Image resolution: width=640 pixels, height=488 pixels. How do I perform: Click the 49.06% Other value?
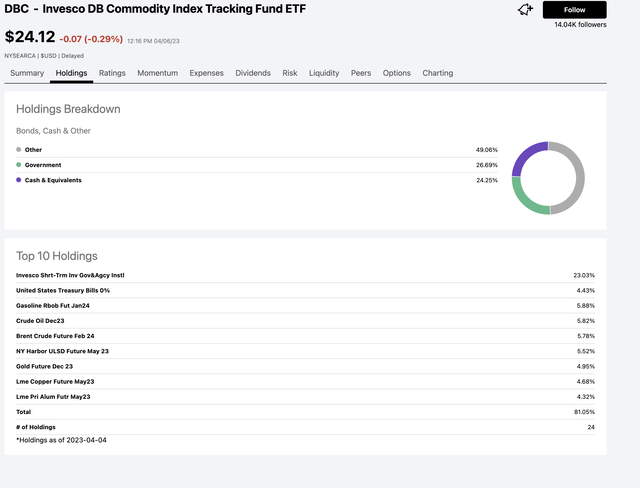point(487,150)
